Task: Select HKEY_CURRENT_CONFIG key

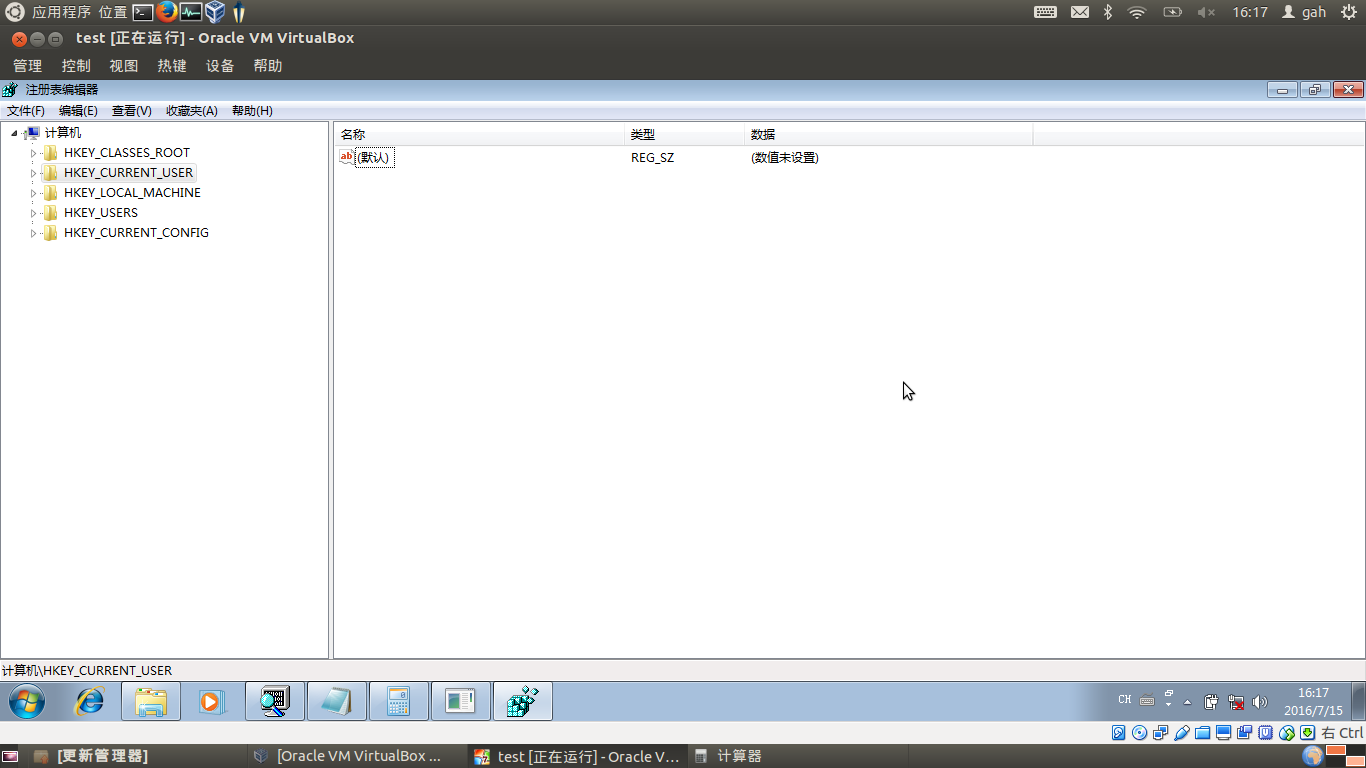Action: coord(136,233)
